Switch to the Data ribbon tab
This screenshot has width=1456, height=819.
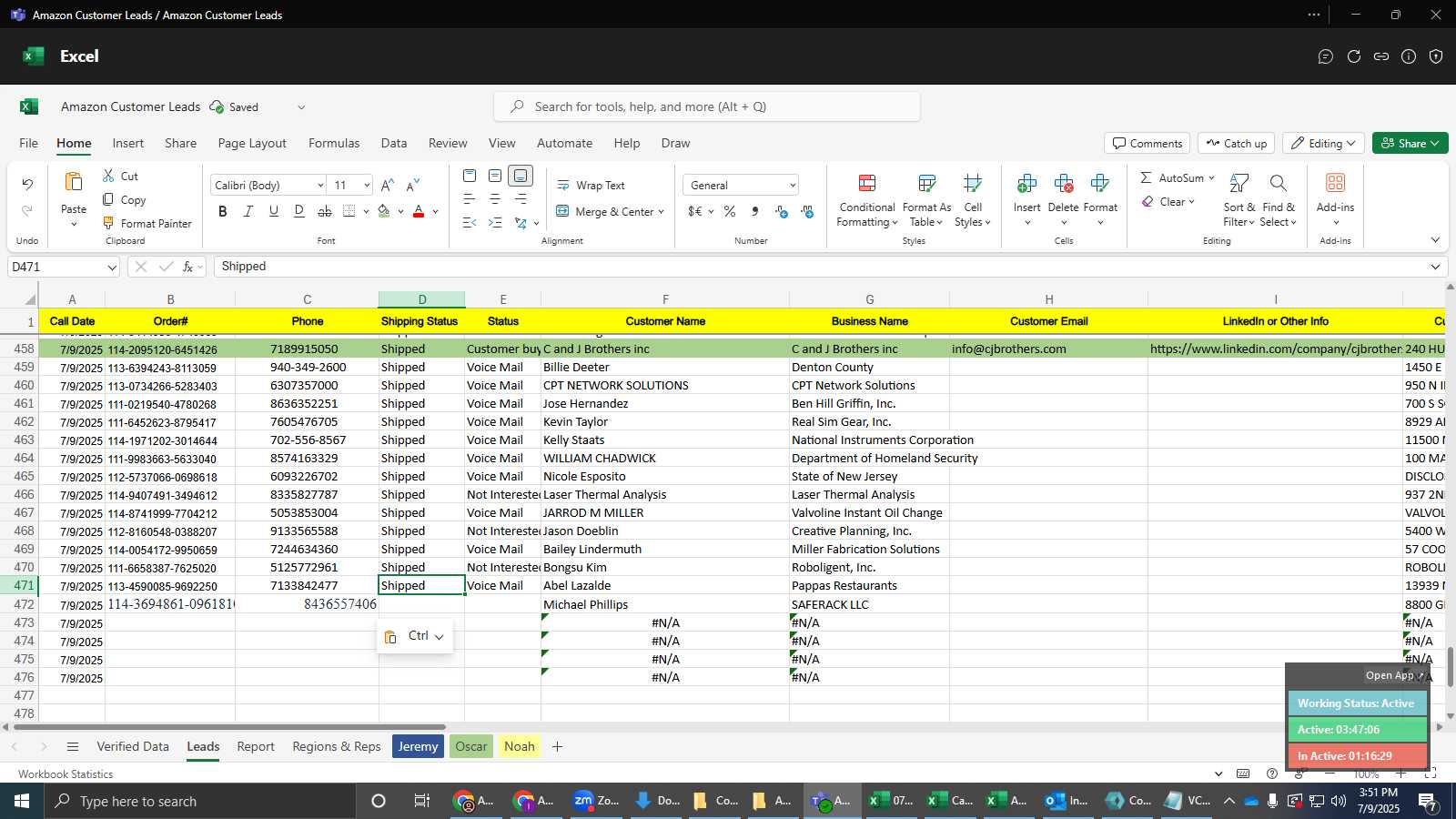(x=394, y=143)
